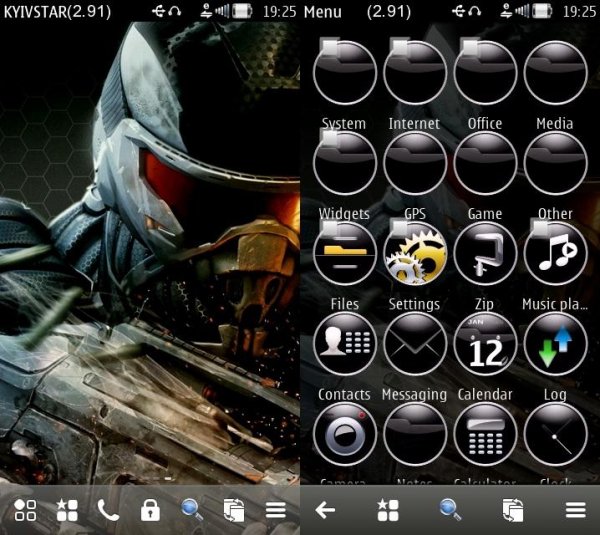Open favorites star grid on home screen toolbar
Image resolution: width=600 pixels, height=535 pixels.
[x=67, y=510]
